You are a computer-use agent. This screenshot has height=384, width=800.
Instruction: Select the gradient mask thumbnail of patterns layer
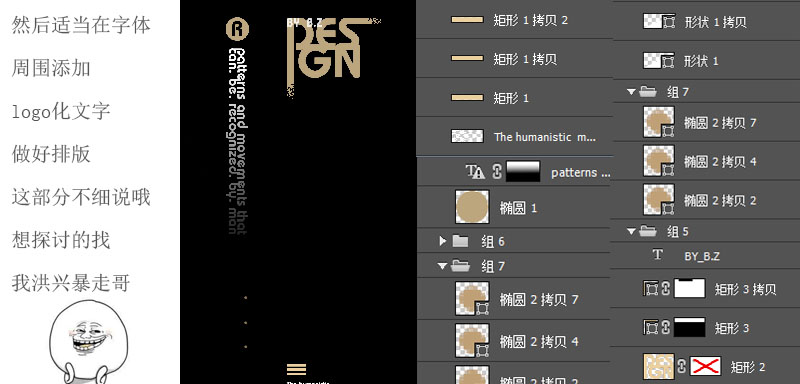tap(523, 172)
